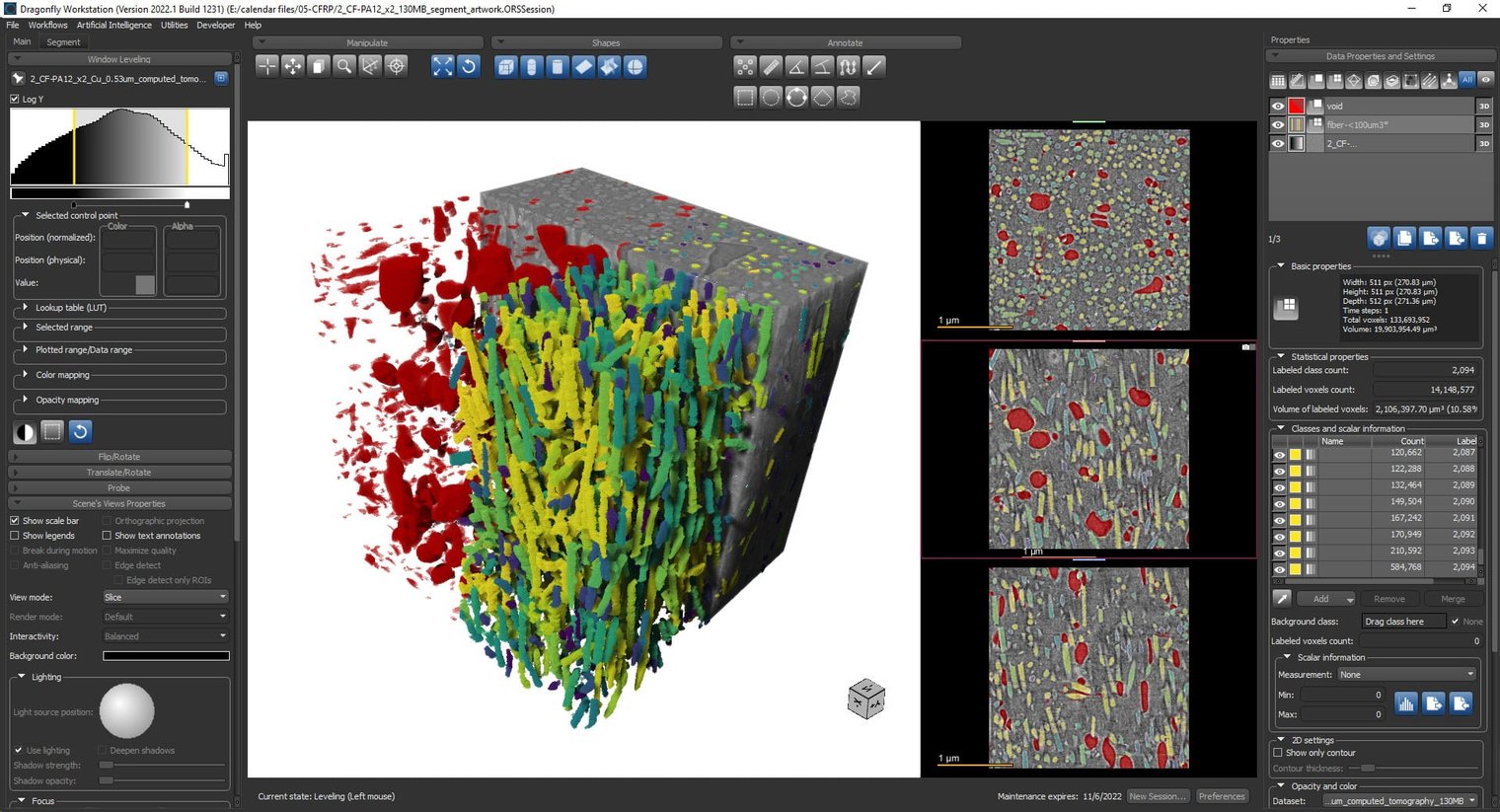The width and height of the screenshot is (1500, 812).
Task: Select the Circle shape tool
Action: point(771,96)
